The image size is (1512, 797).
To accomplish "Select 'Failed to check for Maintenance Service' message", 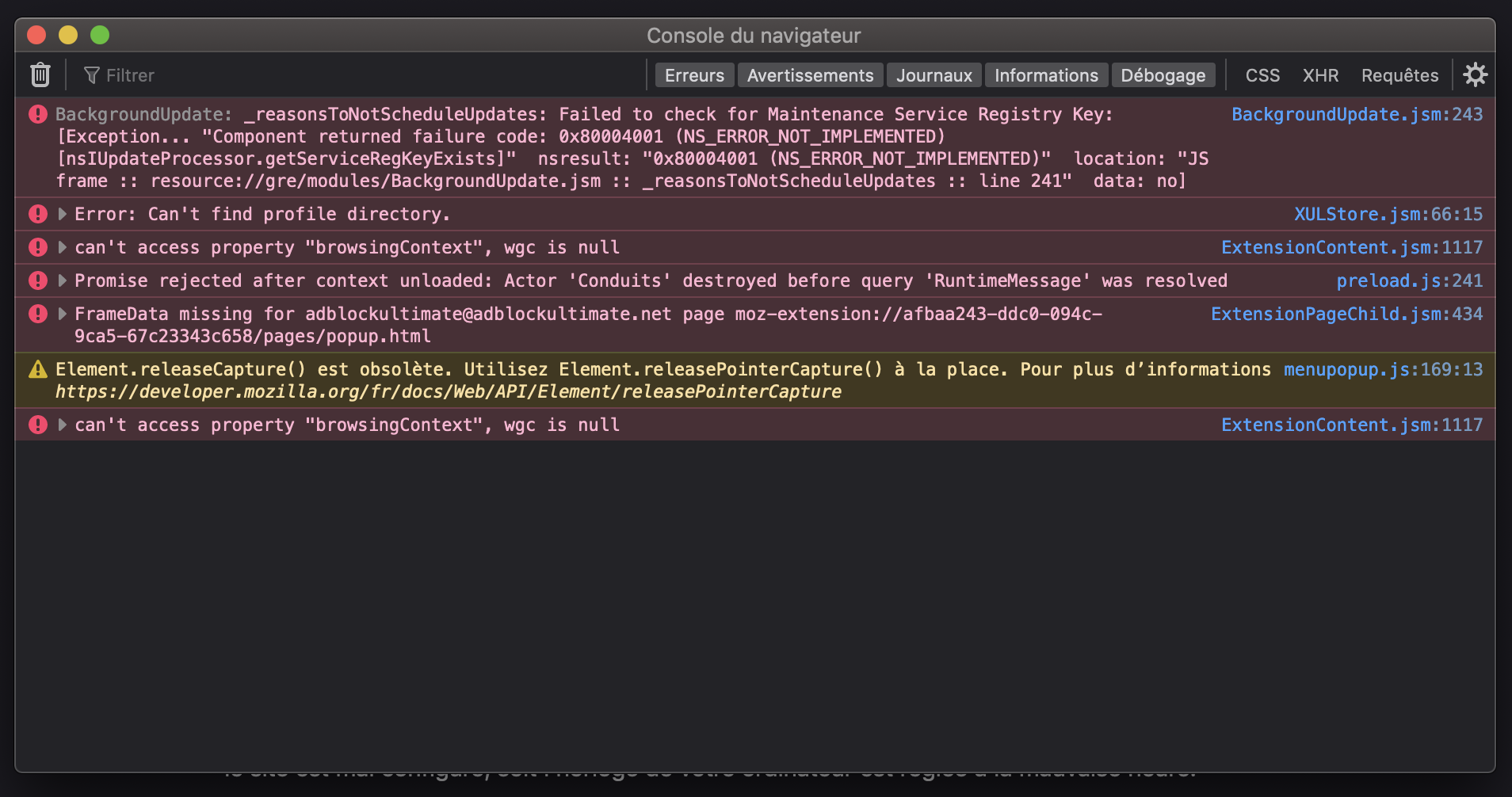I will [632, 147].
